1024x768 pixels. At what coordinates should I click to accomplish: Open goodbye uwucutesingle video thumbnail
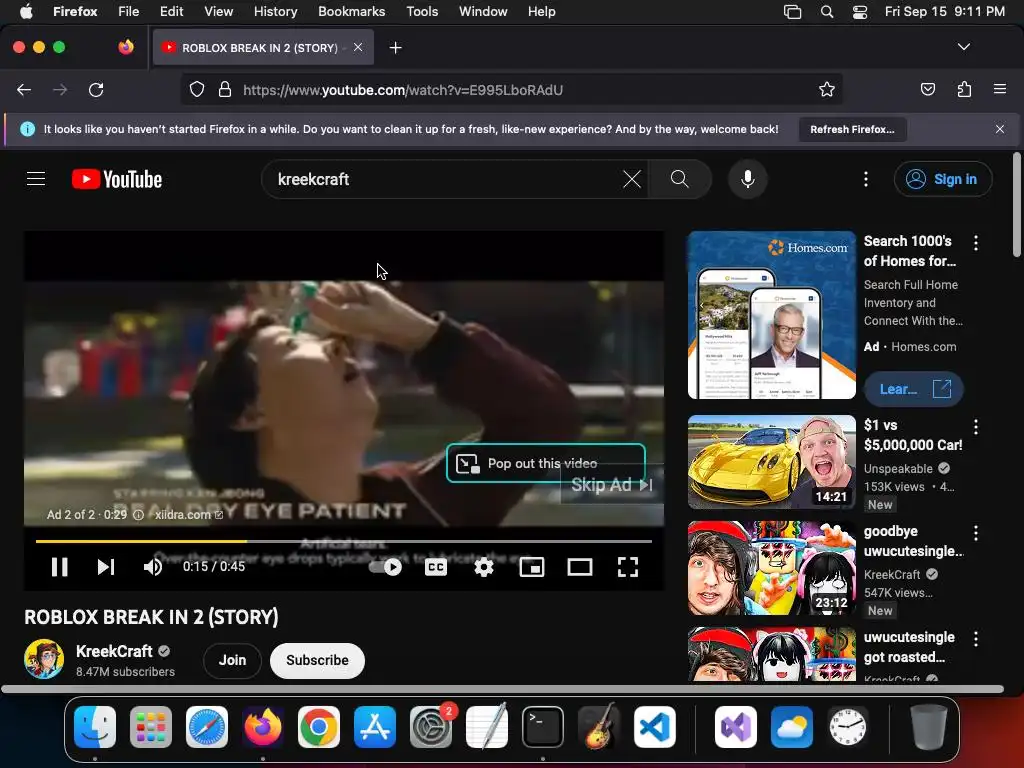pos(772,568)
